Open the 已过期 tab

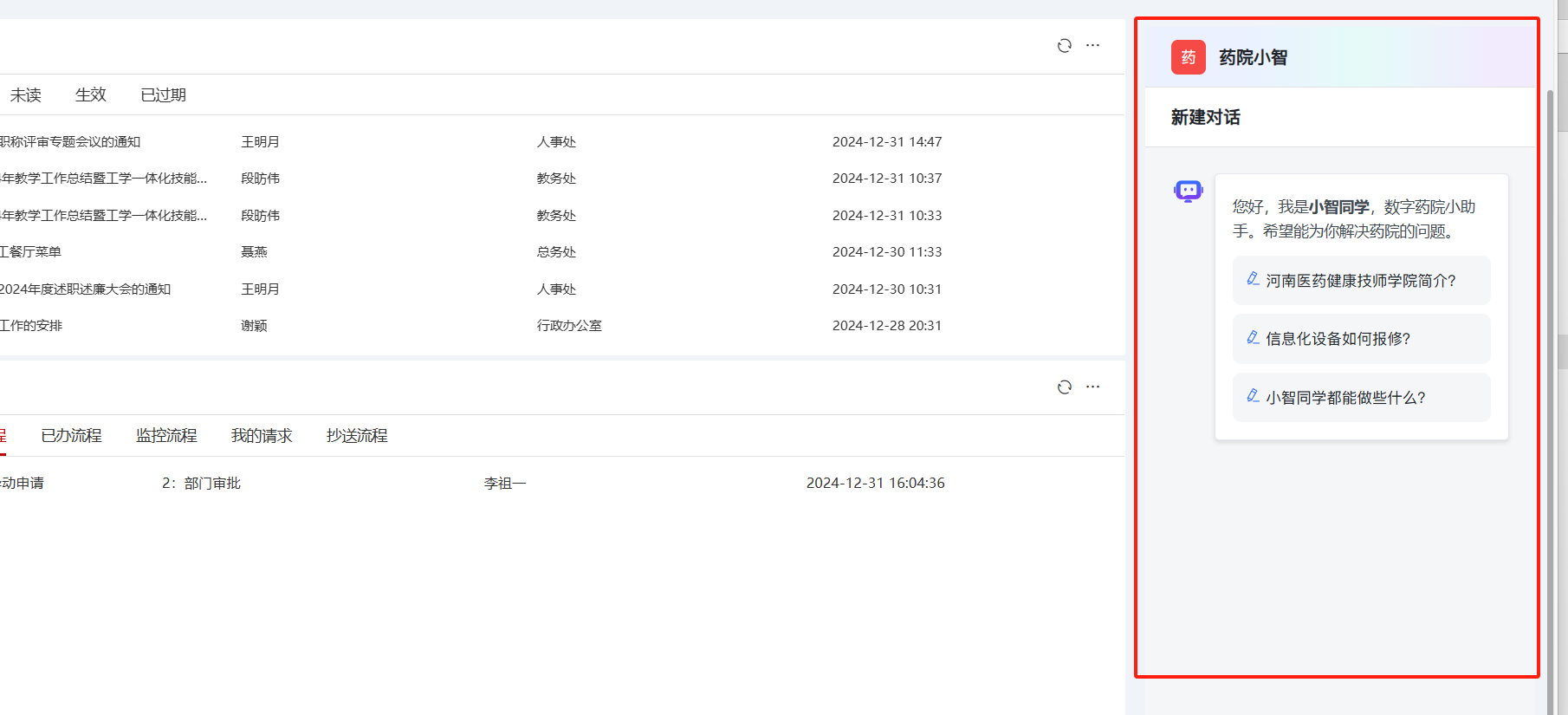point(163,95)
